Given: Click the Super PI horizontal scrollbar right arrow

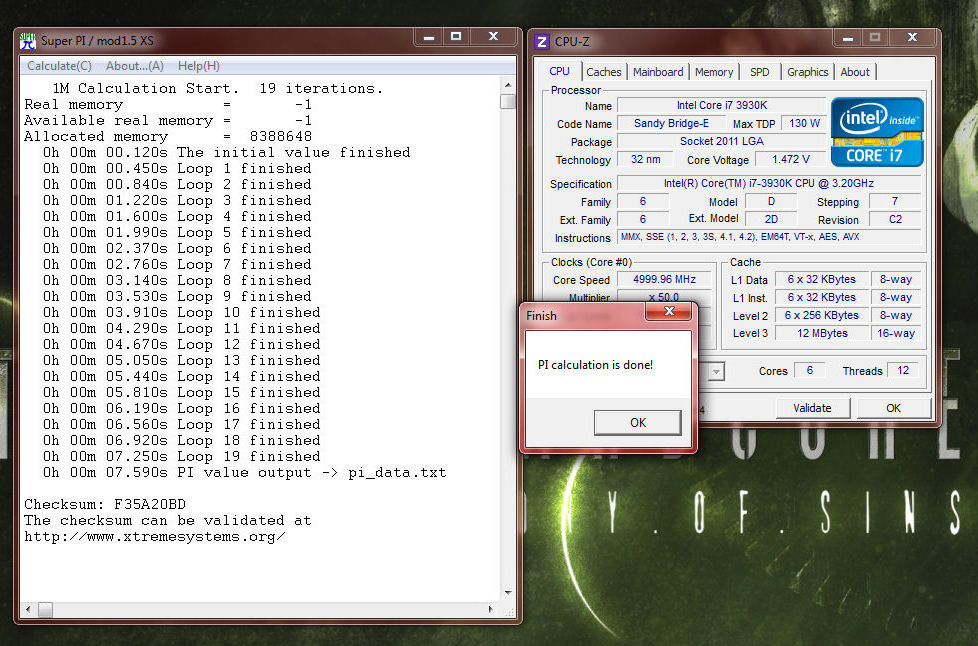Looking at the screenshot, I should click(x=491, y=609).
